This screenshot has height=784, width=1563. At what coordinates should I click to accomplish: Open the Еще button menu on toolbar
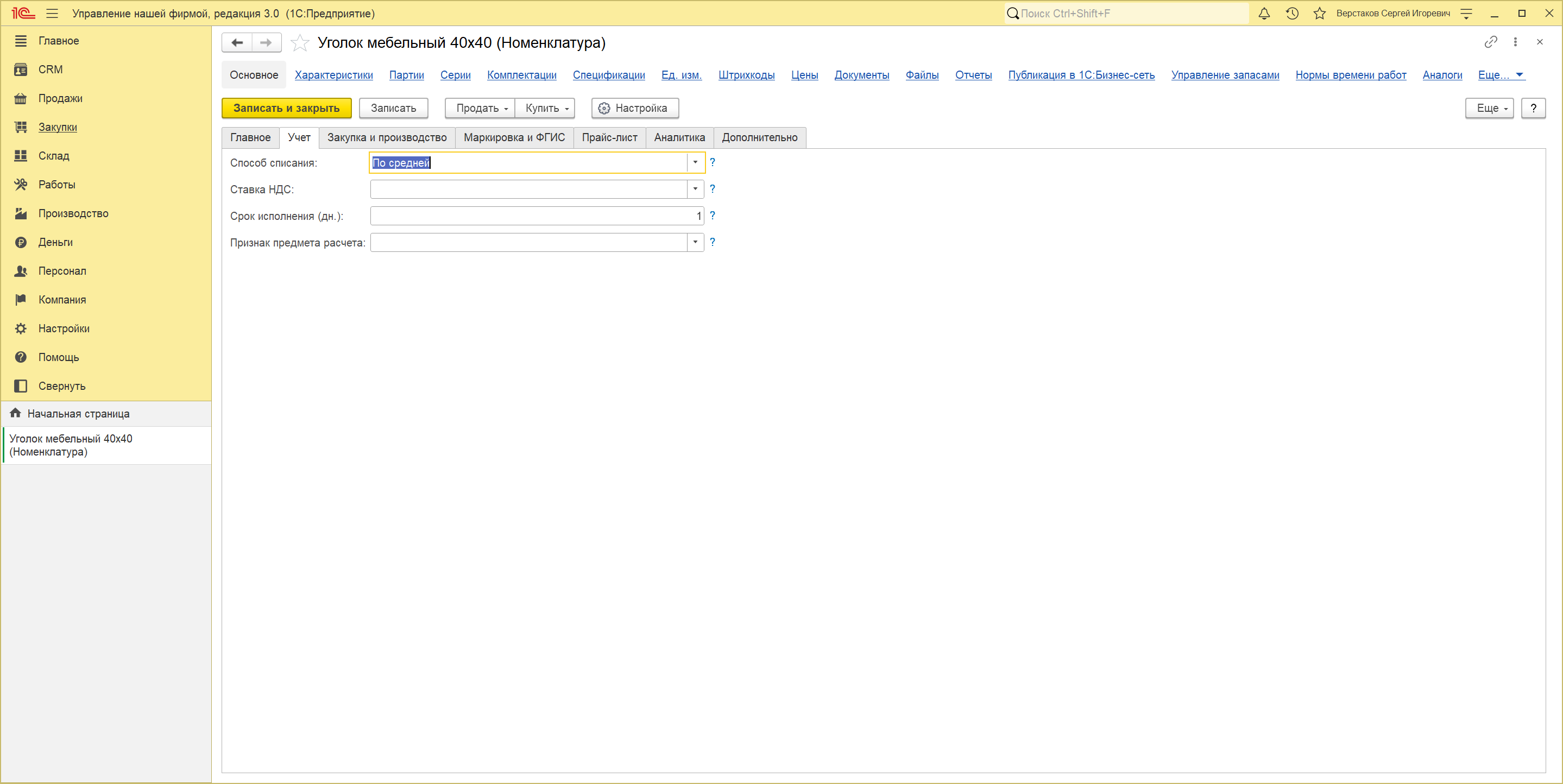click(x=1490, y=108)
